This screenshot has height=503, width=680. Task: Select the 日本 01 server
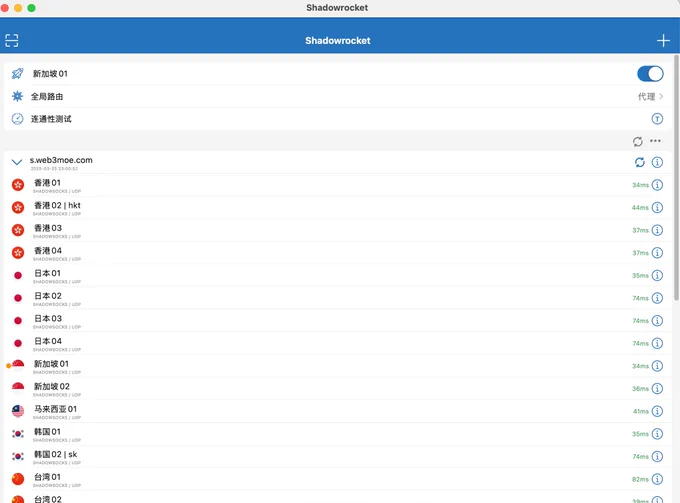(340, 275)
